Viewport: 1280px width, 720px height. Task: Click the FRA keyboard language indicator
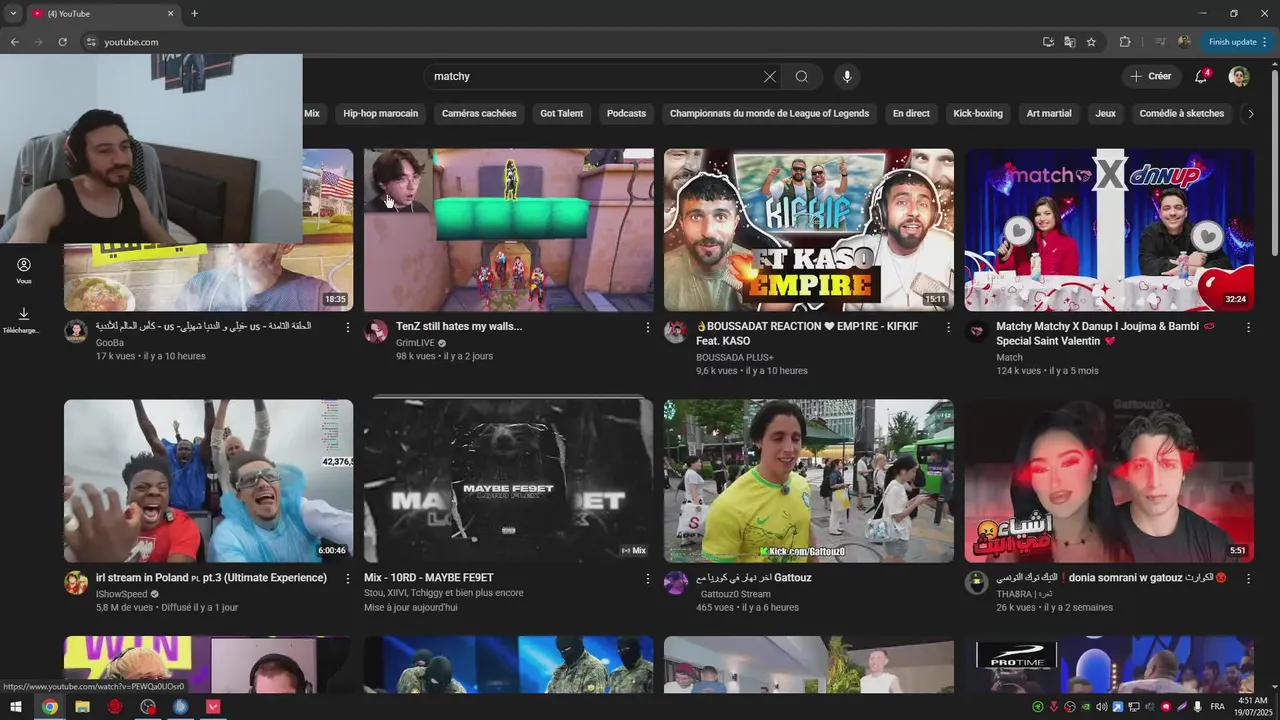pos(1217,707)
